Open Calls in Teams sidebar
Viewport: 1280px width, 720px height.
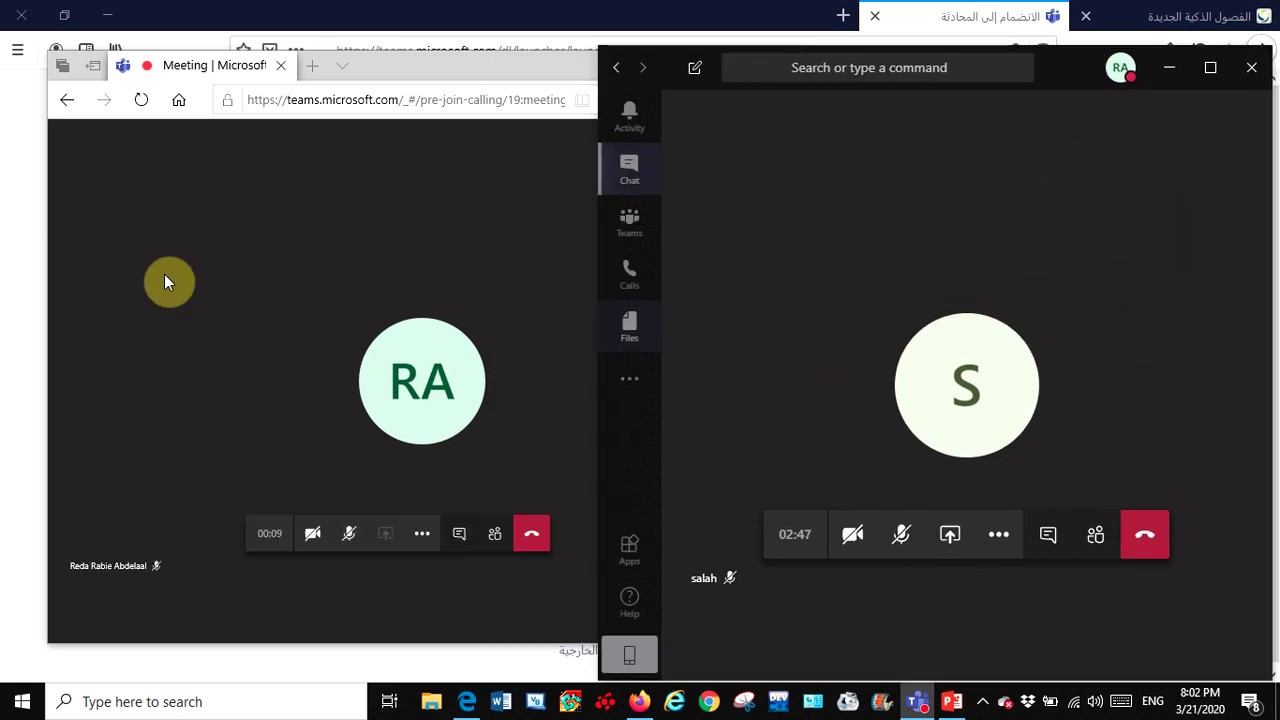[x=629, y=274]
